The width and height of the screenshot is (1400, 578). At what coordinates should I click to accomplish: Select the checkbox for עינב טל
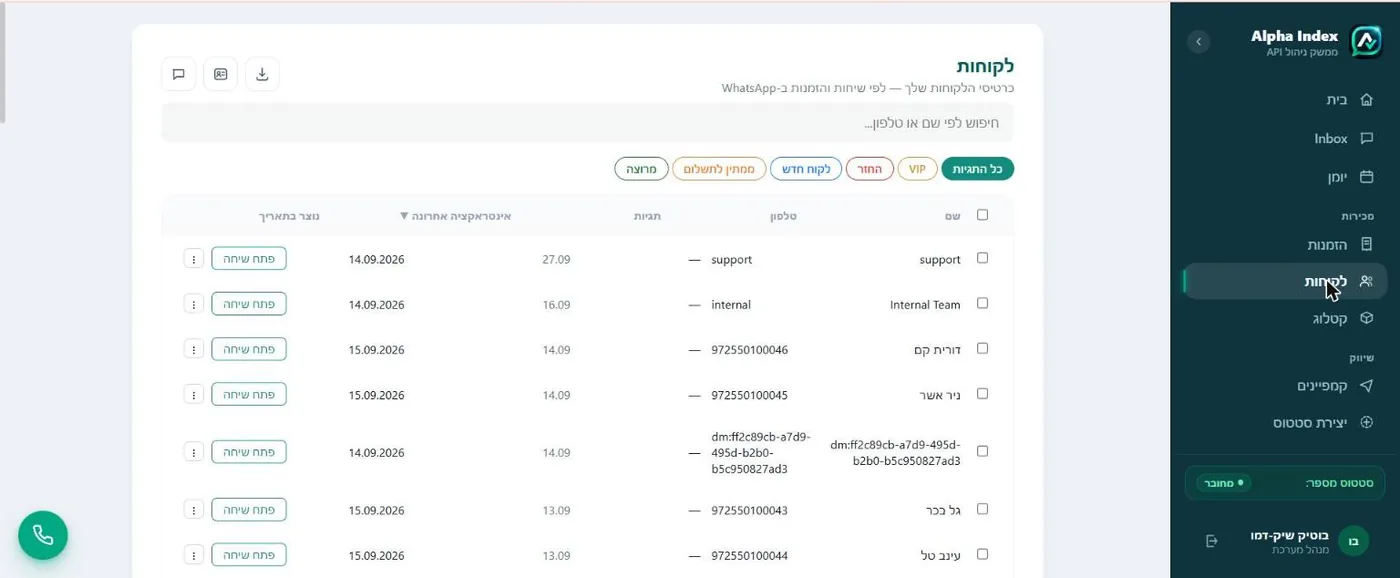point(982,554)
